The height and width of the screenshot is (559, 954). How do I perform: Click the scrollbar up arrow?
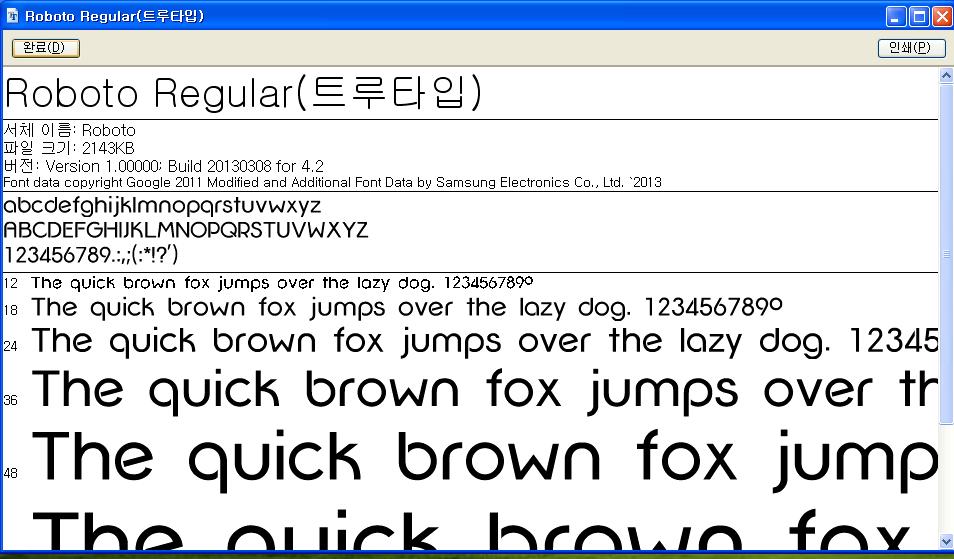[x=946, y=76]
